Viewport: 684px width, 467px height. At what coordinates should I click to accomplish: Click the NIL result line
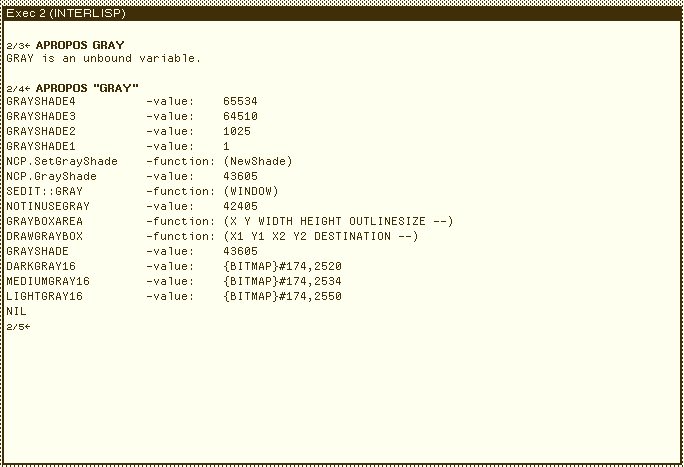pos(16,311)
